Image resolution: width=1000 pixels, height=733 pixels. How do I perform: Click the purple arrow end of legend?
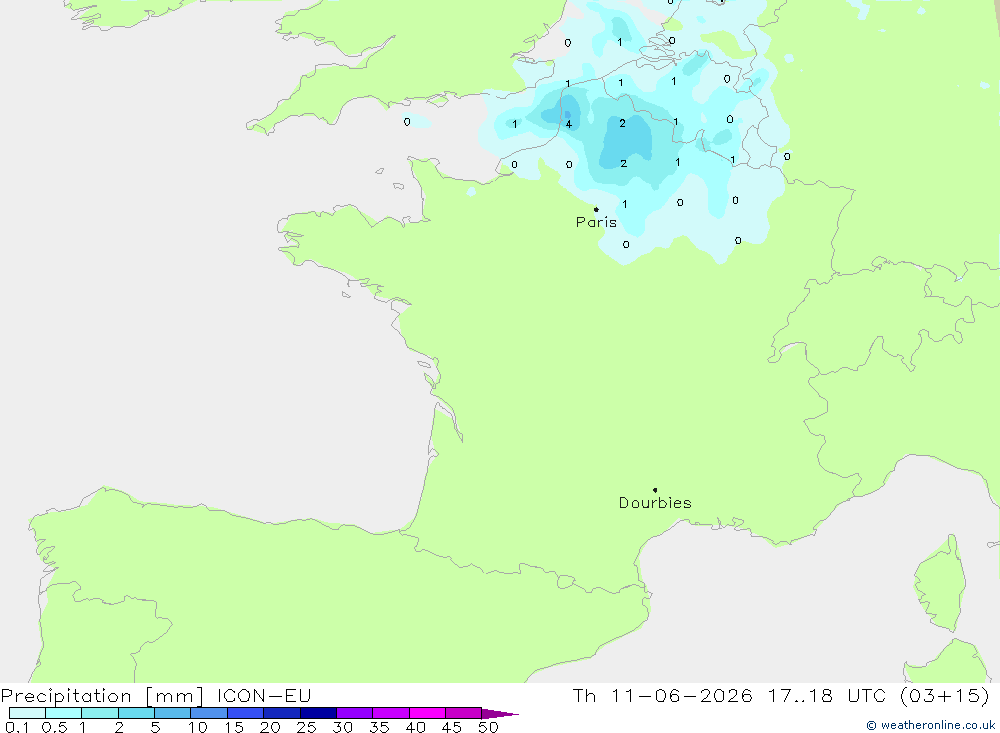tap(500, 713)
